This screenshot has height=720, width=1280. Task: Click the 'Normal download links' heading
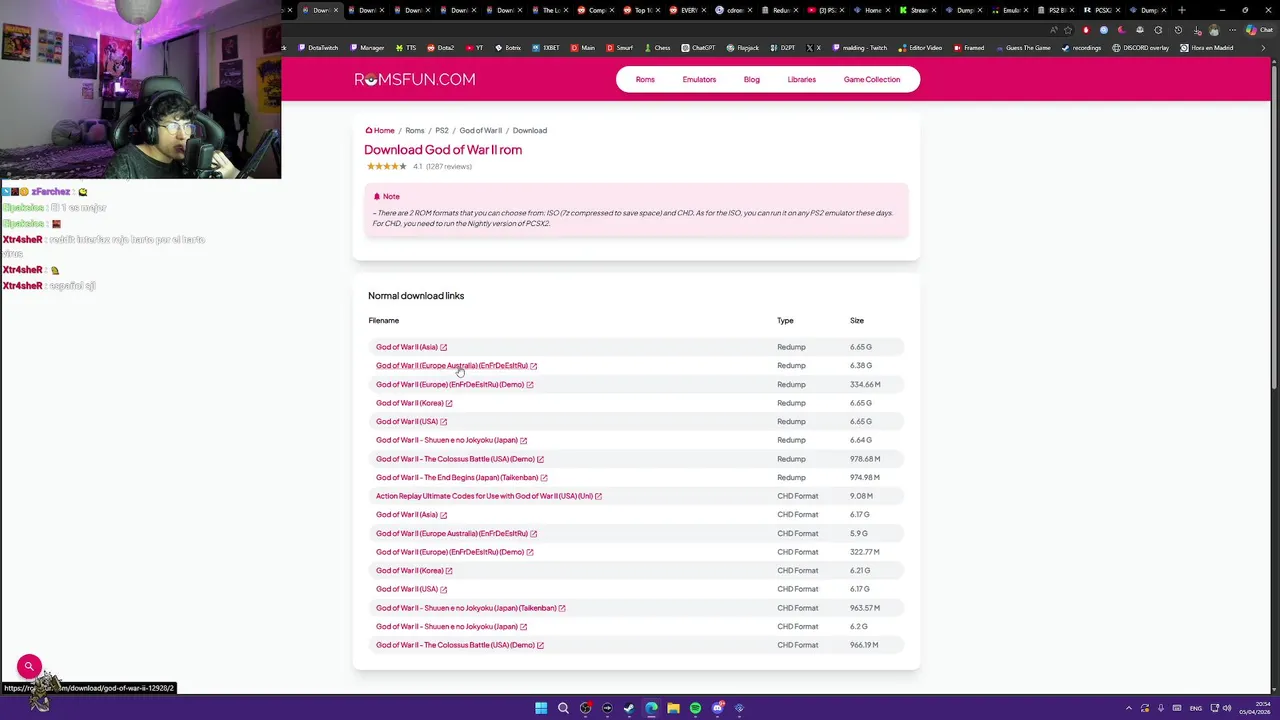tap(416, 296)
